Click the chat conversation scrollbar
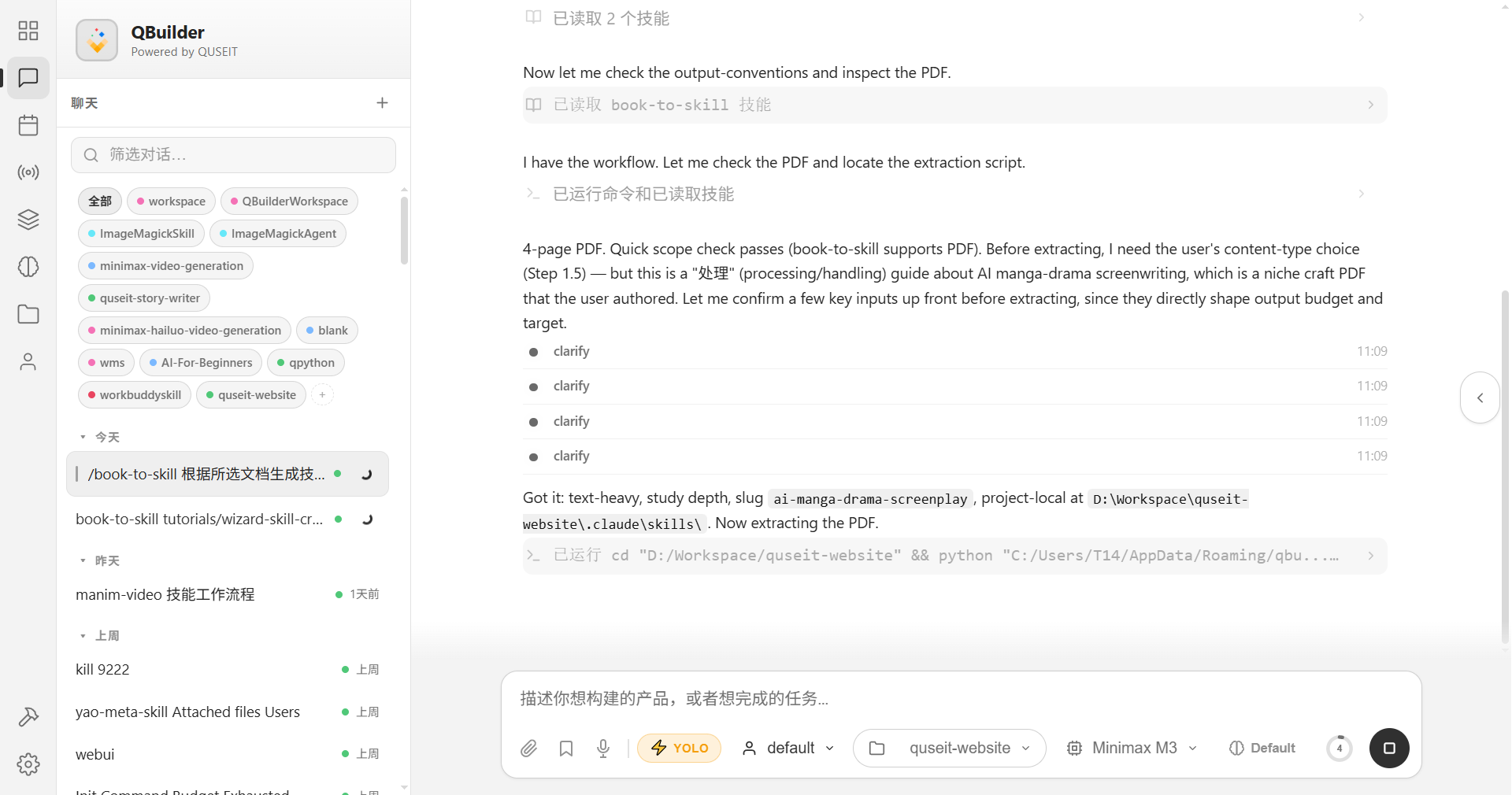 pyautogui.click(x=1505, y=466)
